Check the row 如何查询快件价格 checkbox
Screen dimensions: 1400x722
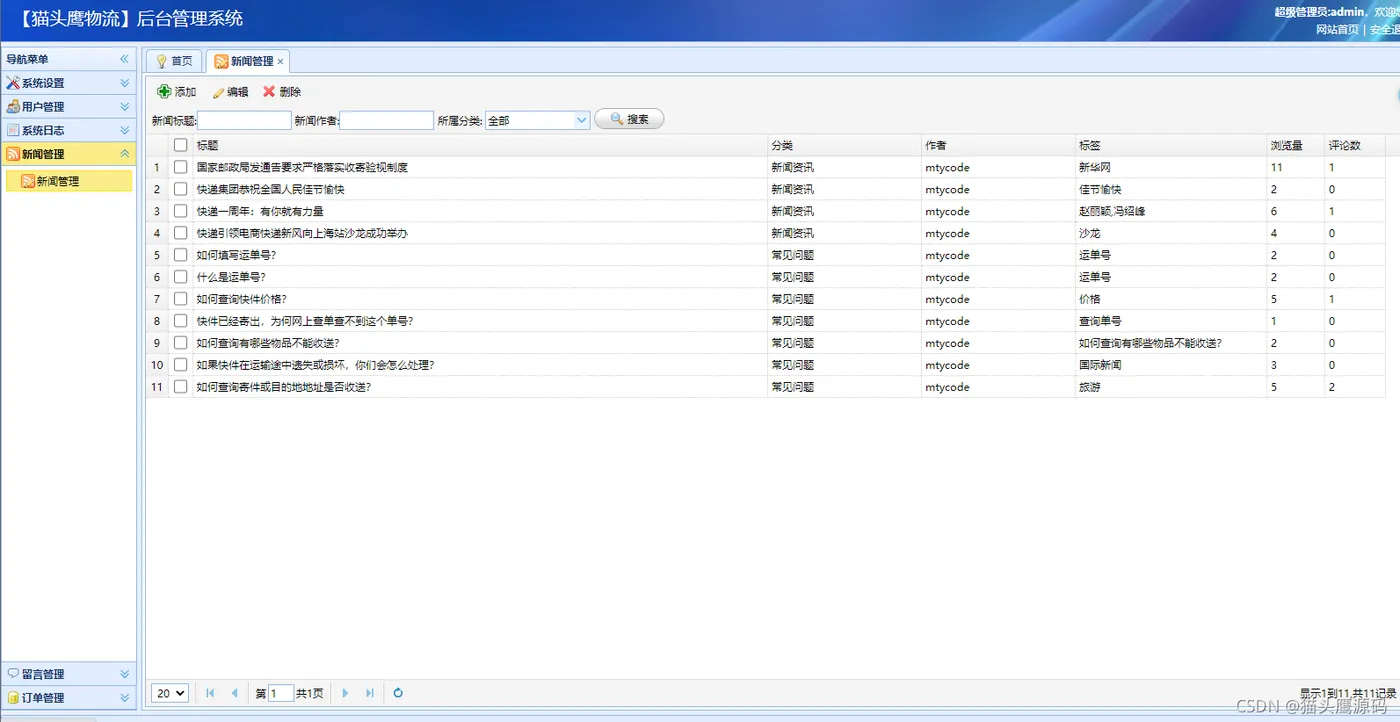pos(181,299)
